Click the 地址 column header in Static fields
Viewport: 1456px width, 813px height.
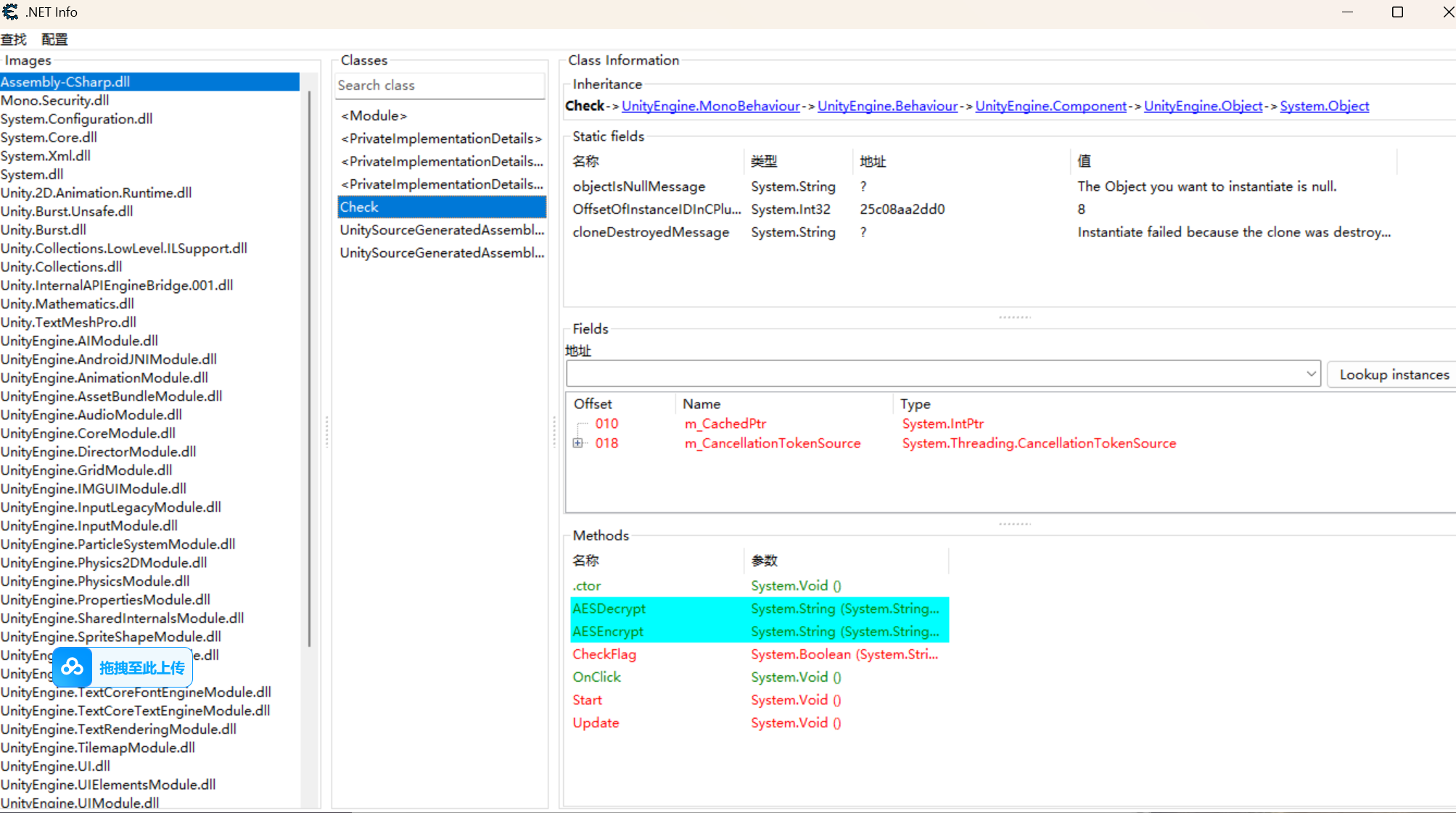coord(873,162)
